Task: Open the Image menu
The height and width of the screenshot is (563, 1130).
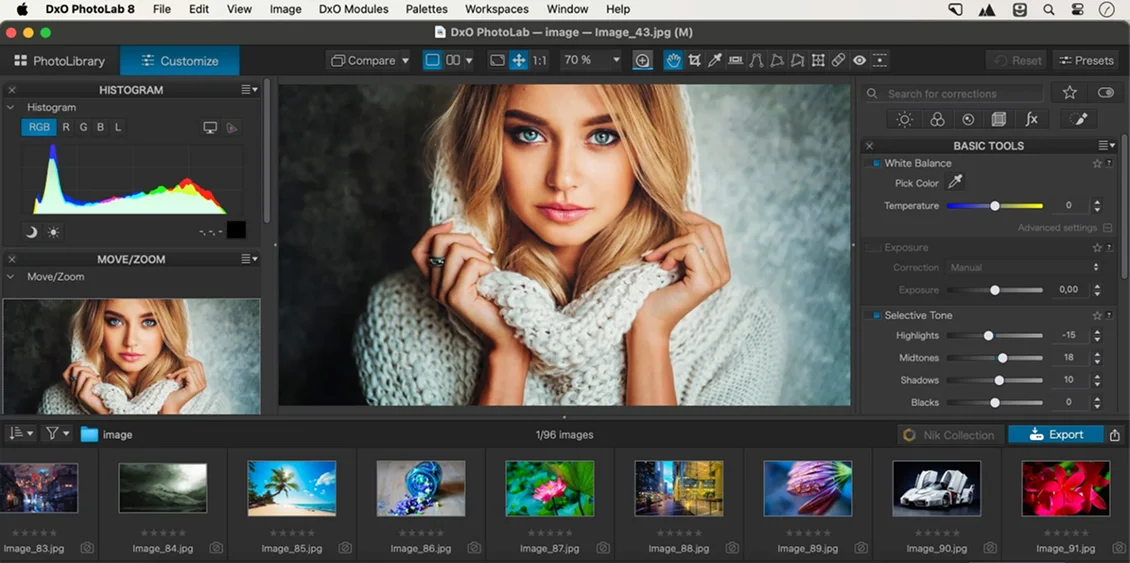Action: 285,9
